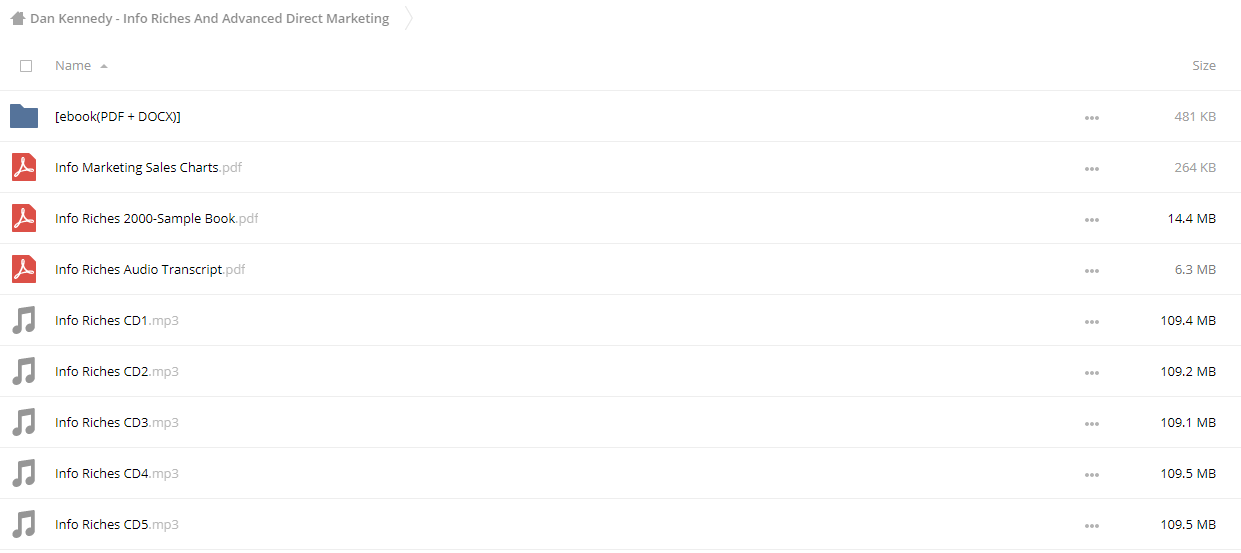Image resolution: width=1241 pixels, height=553 pixels.
Task: Sort files by Name column header
Action: pos(73,65)
